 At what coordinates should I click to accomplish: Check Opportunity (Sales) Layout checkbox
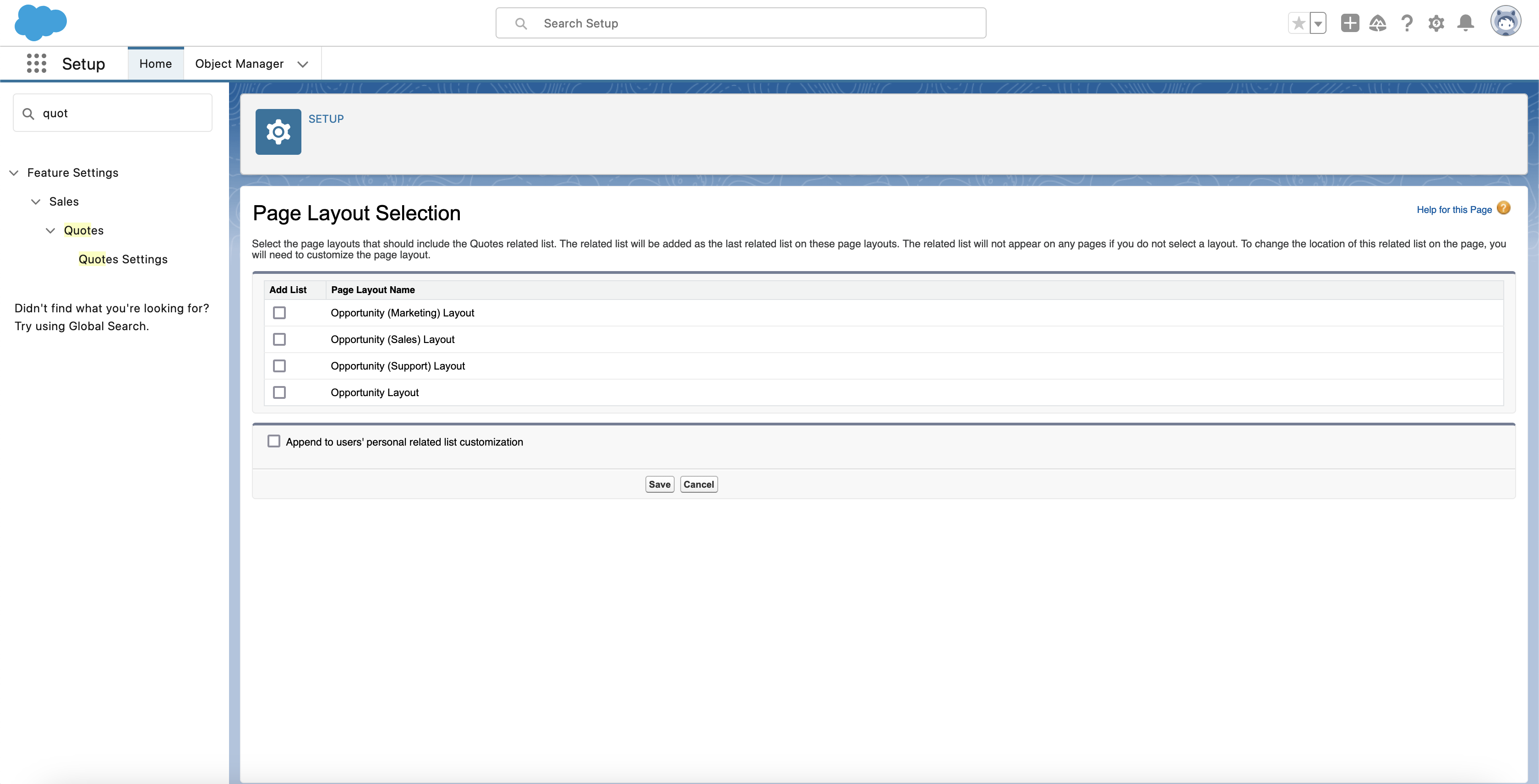[279, 339]
